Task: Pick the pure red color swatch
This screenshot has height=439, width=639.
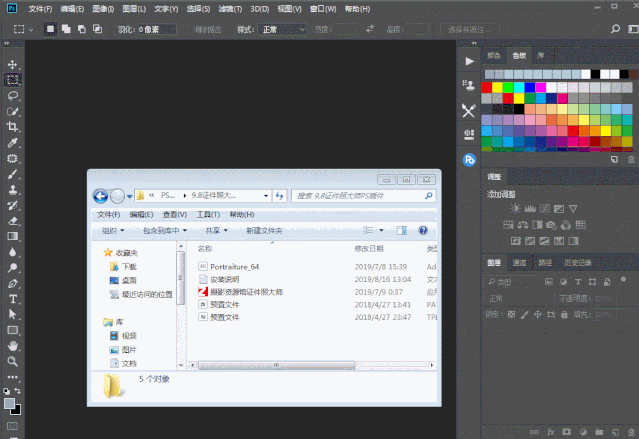Action: coord(487,87)
